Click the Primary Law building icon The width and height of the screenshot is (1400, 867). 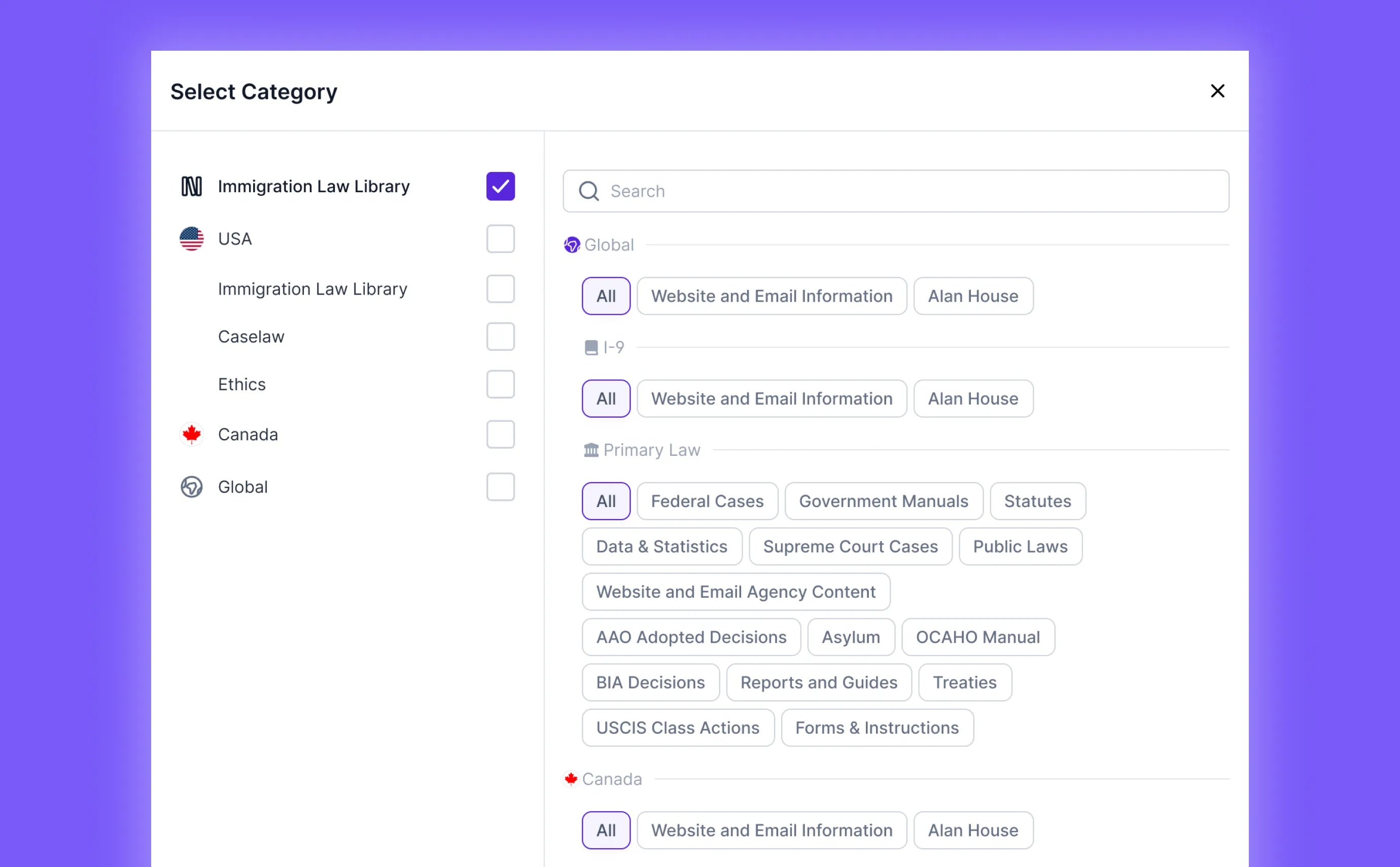(591, 450)
